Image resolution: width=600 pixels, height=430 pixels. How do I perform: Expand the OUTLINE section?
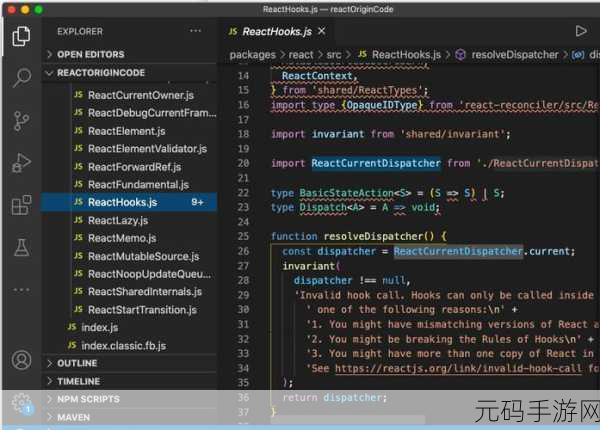coord(129,363)
